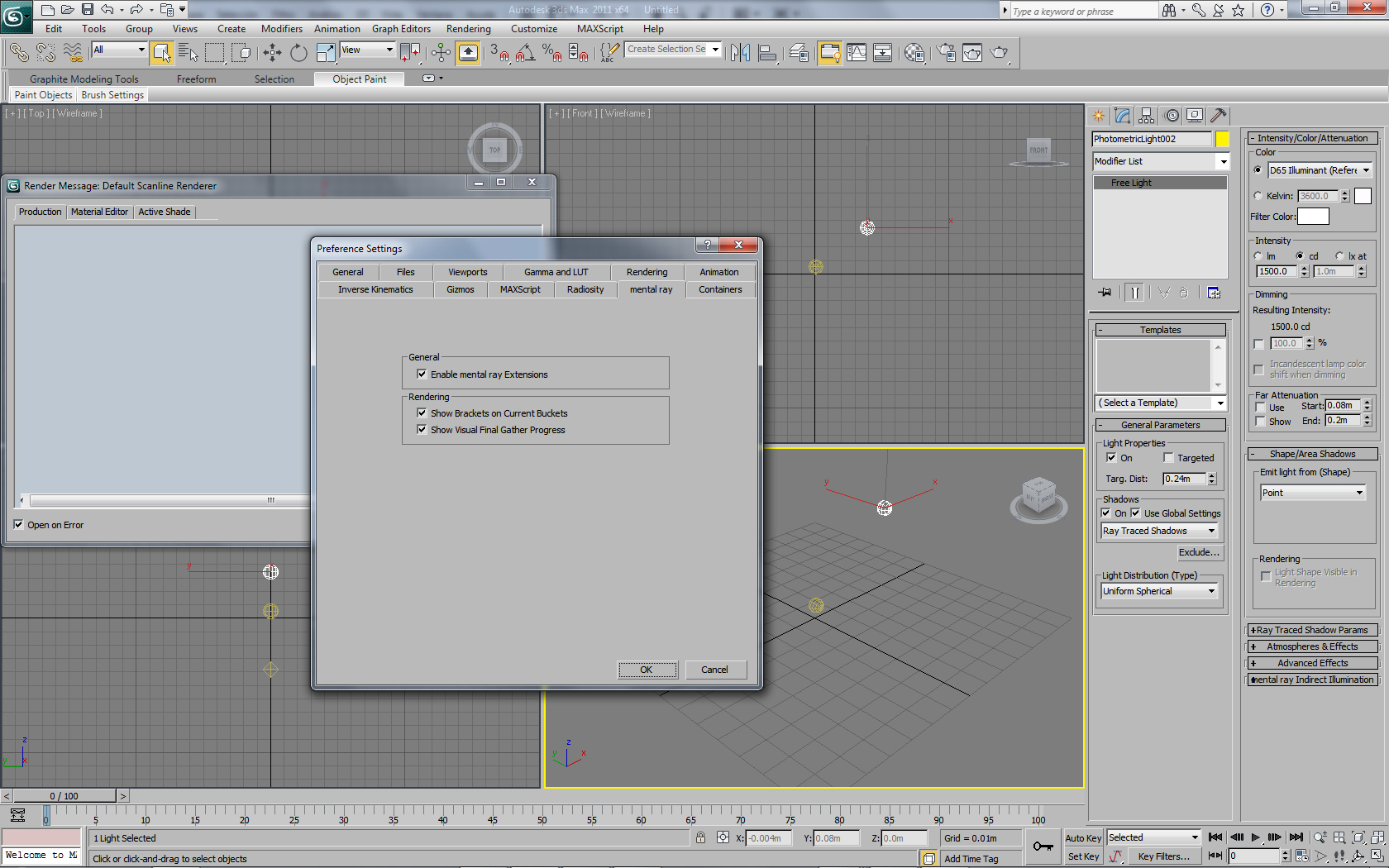The width and height of the screenshot is (1389, 868).
Task: Toggle Use Global Settings for shadows
Action: click(1136, 513)
